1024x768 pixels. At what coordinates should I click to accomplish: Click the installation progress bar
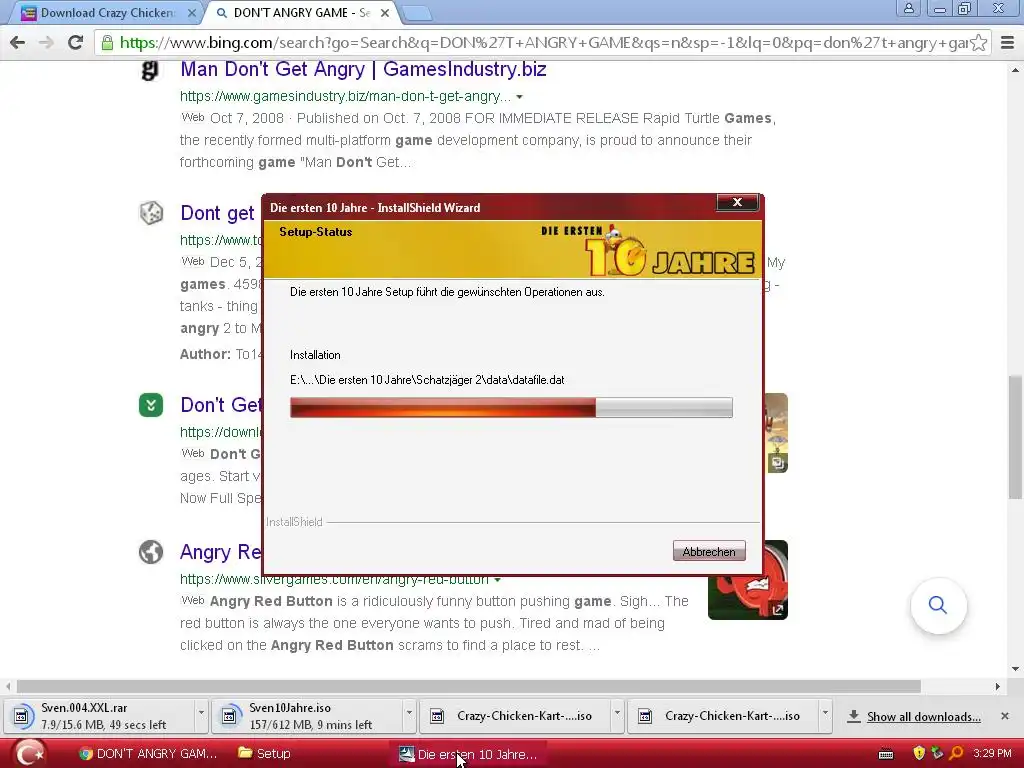point(511,408)
